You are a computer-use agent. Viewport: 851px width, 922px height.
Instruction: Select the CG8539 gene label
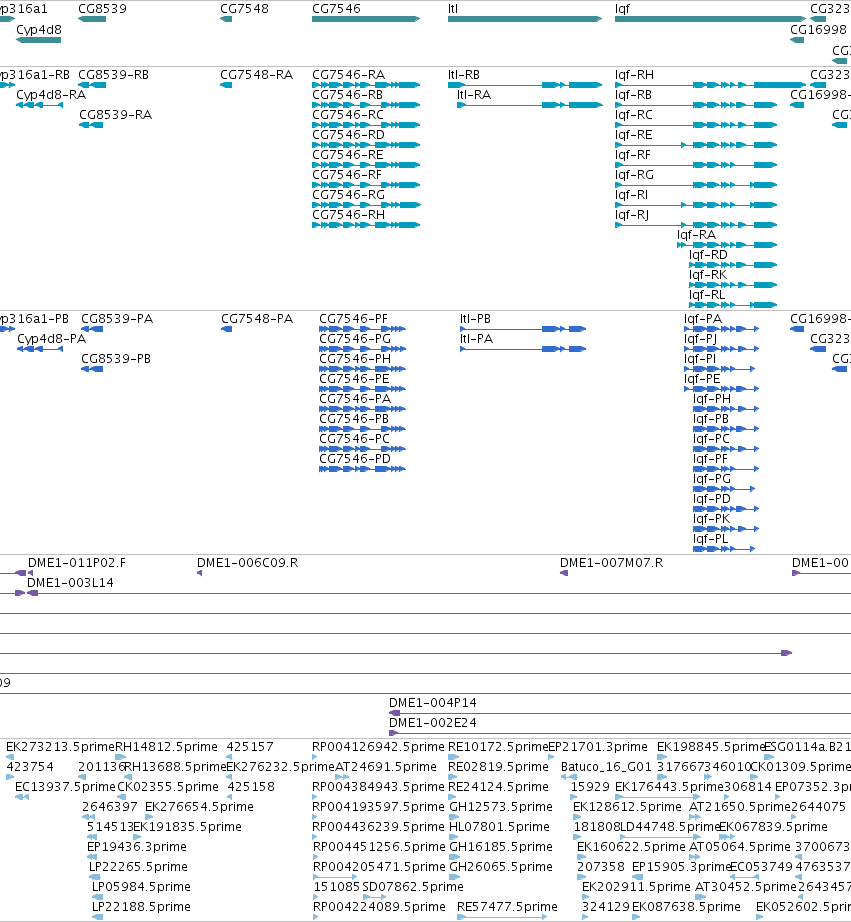point(102,9)
